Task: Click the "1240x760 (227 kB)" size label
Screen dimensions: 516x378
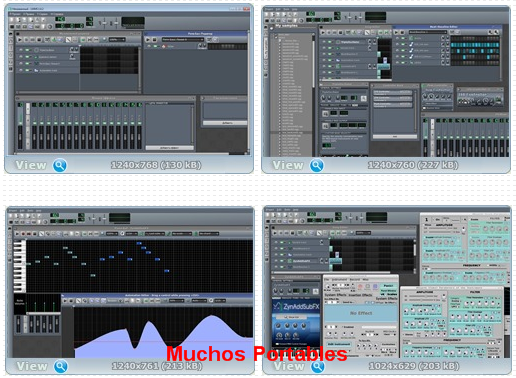Action: [x=413, y=165]
